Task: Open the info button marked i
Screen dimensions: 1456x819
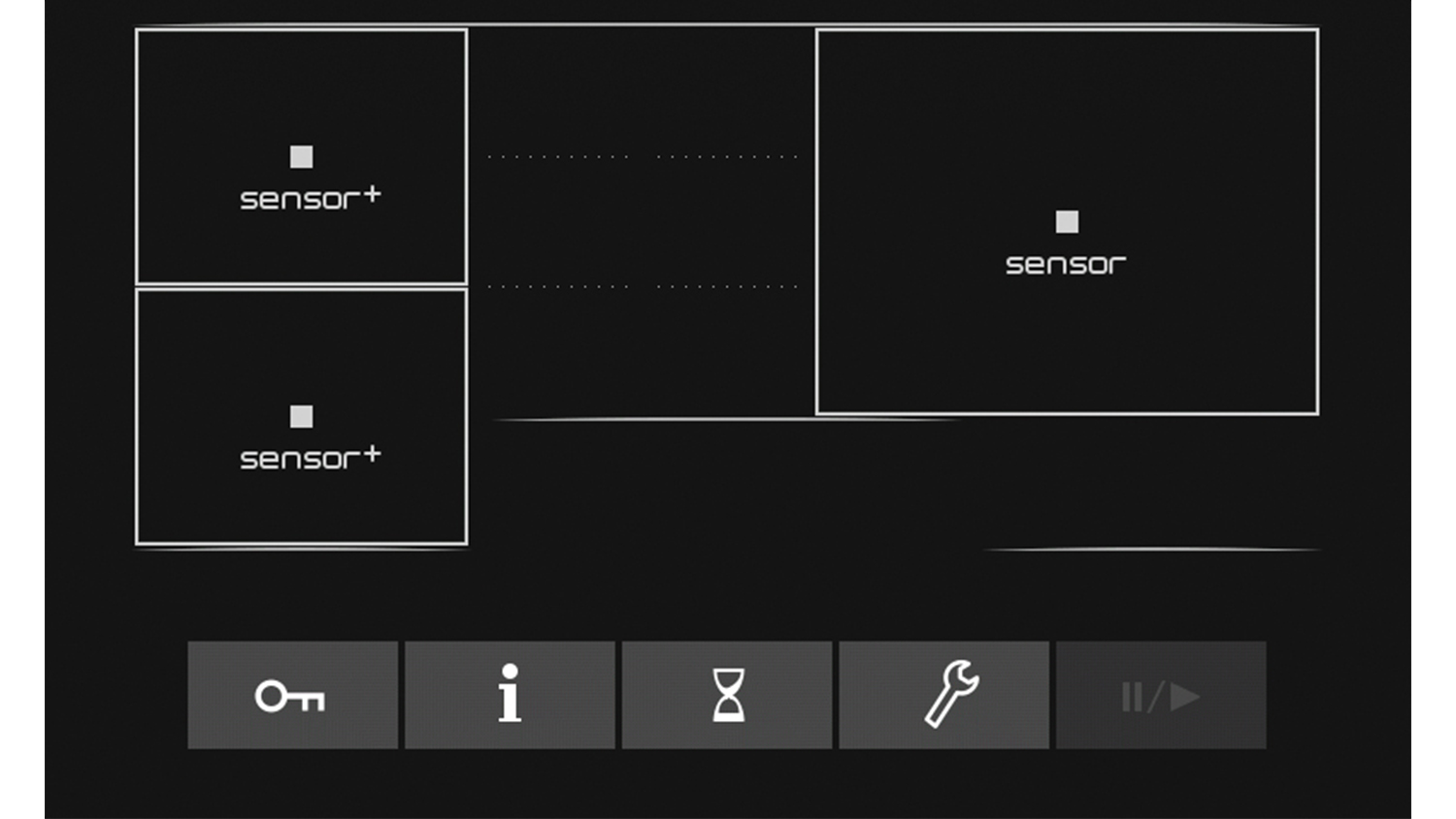Action: [x=510, y=695]
